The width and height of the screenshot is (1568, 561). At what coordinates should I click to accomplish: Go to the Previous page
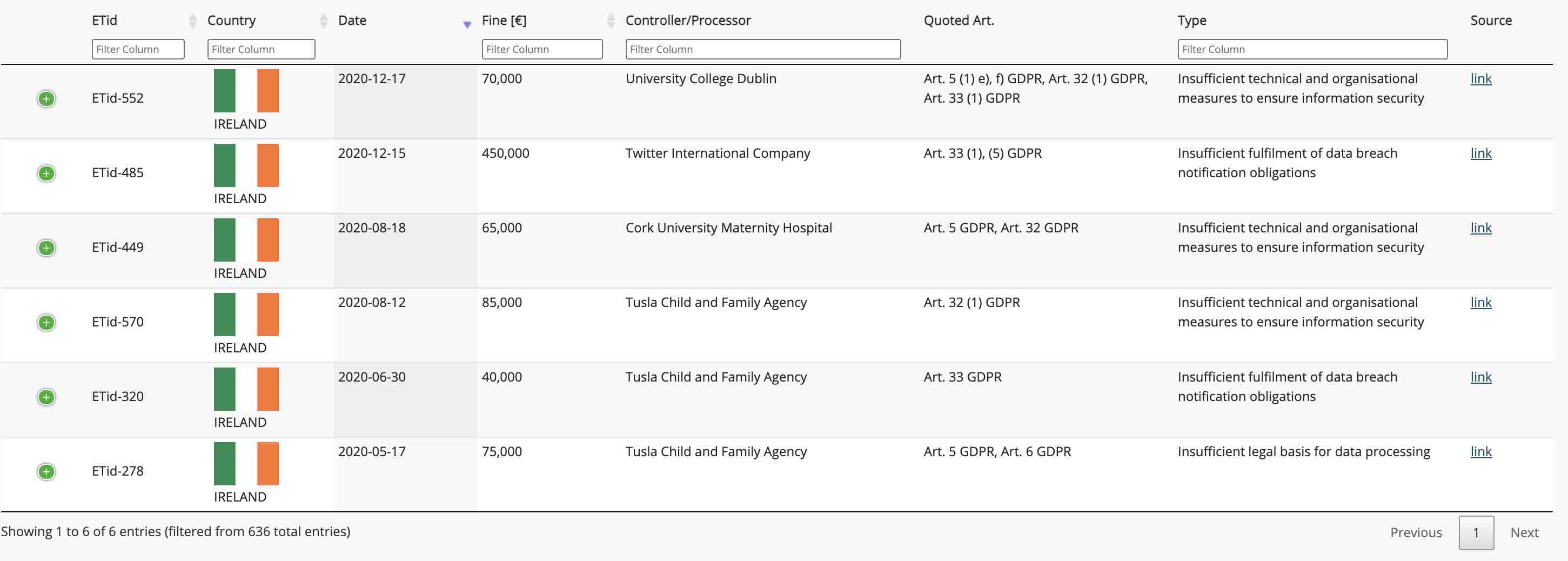(1416, 532)
